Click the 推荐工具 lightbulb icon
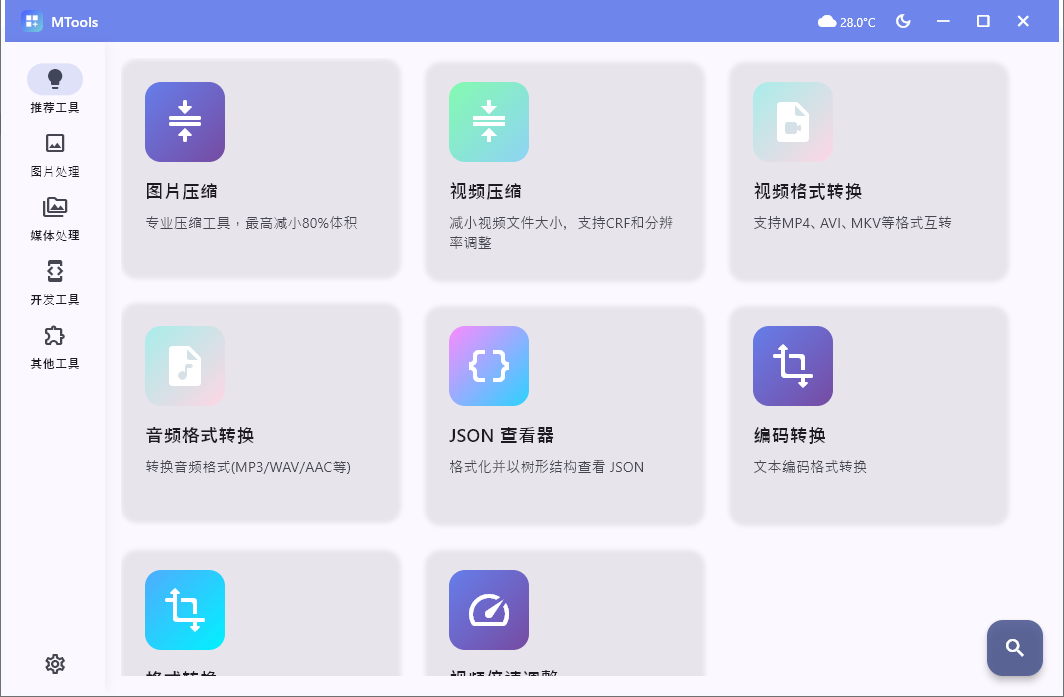 (x=55, y=78)
